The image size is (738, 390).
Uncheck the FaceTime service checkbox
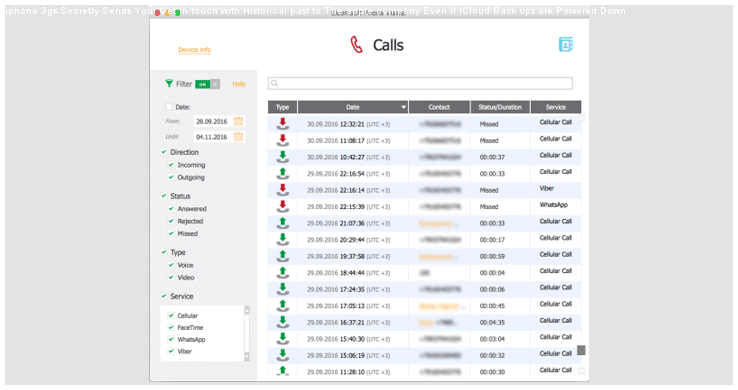click(171, 327)
